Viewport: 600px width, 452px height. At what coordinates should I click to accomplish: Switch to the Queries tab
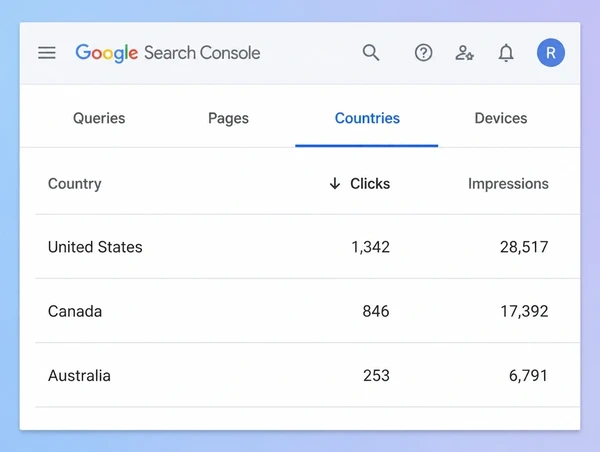99,118
